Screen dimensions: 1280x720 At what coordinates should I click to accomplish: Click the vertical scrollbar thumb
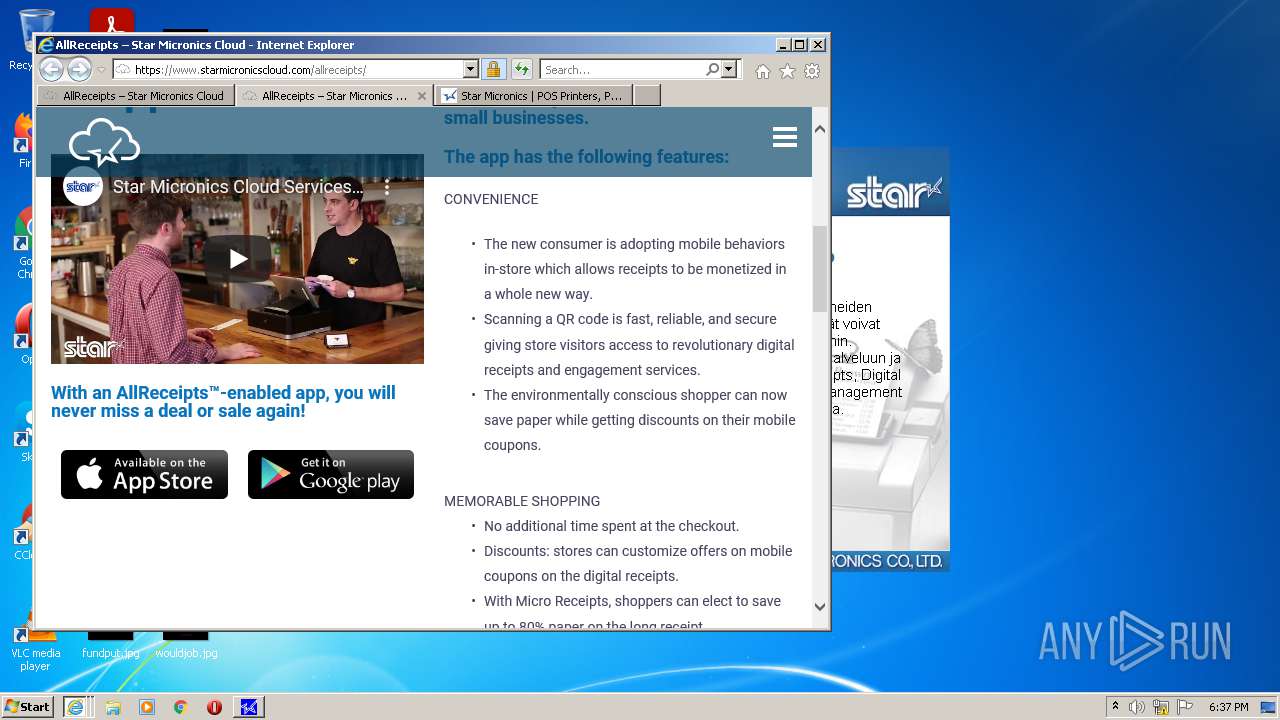click(820, 268)
